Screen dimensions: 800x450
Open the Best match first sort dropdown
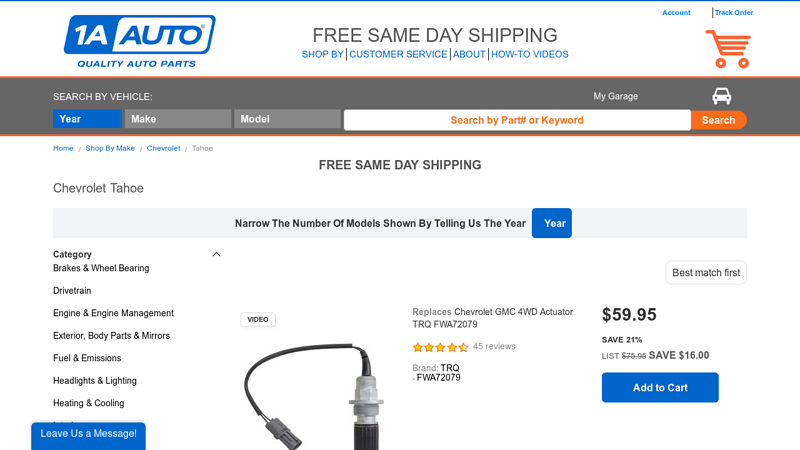(x=706, y=273)
